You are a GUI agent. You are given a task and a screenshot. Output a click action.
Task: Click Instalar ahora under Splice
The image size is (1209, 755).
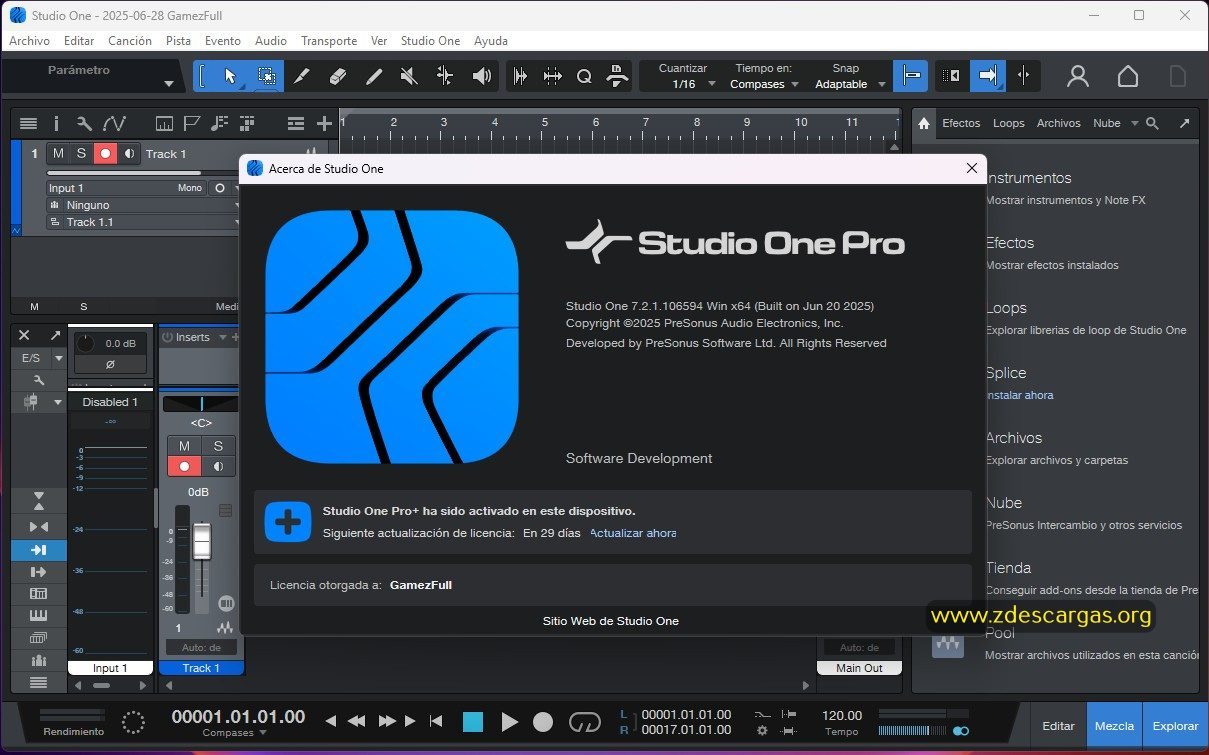[x=1019, y=395]
